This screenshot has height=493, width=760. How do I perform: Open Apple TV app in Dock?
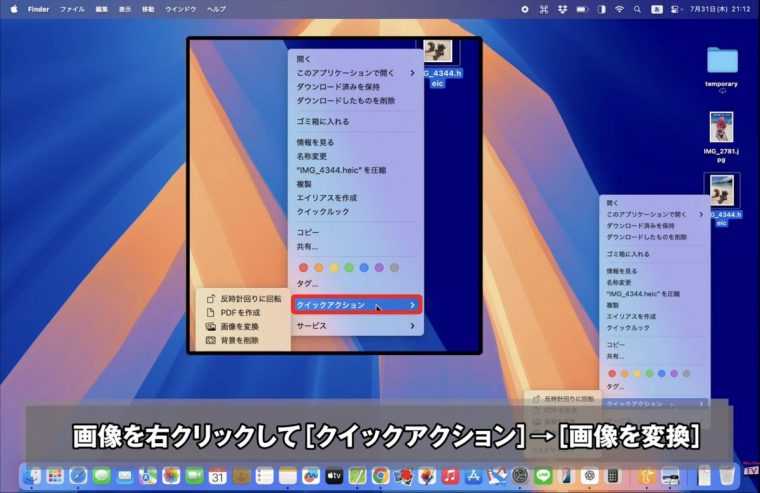pyautogui.click(x=334, y=476)
